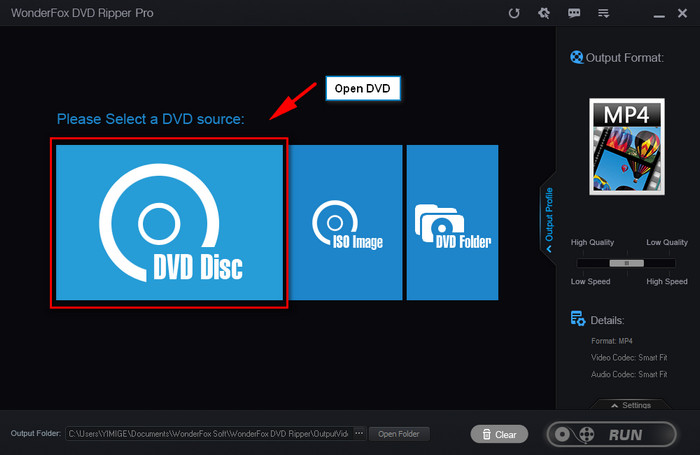Image resolution: width=700 pixels, height=455 pixels.
Task: Select the DVD Disc source tile
Action: (x=169, y=222)
